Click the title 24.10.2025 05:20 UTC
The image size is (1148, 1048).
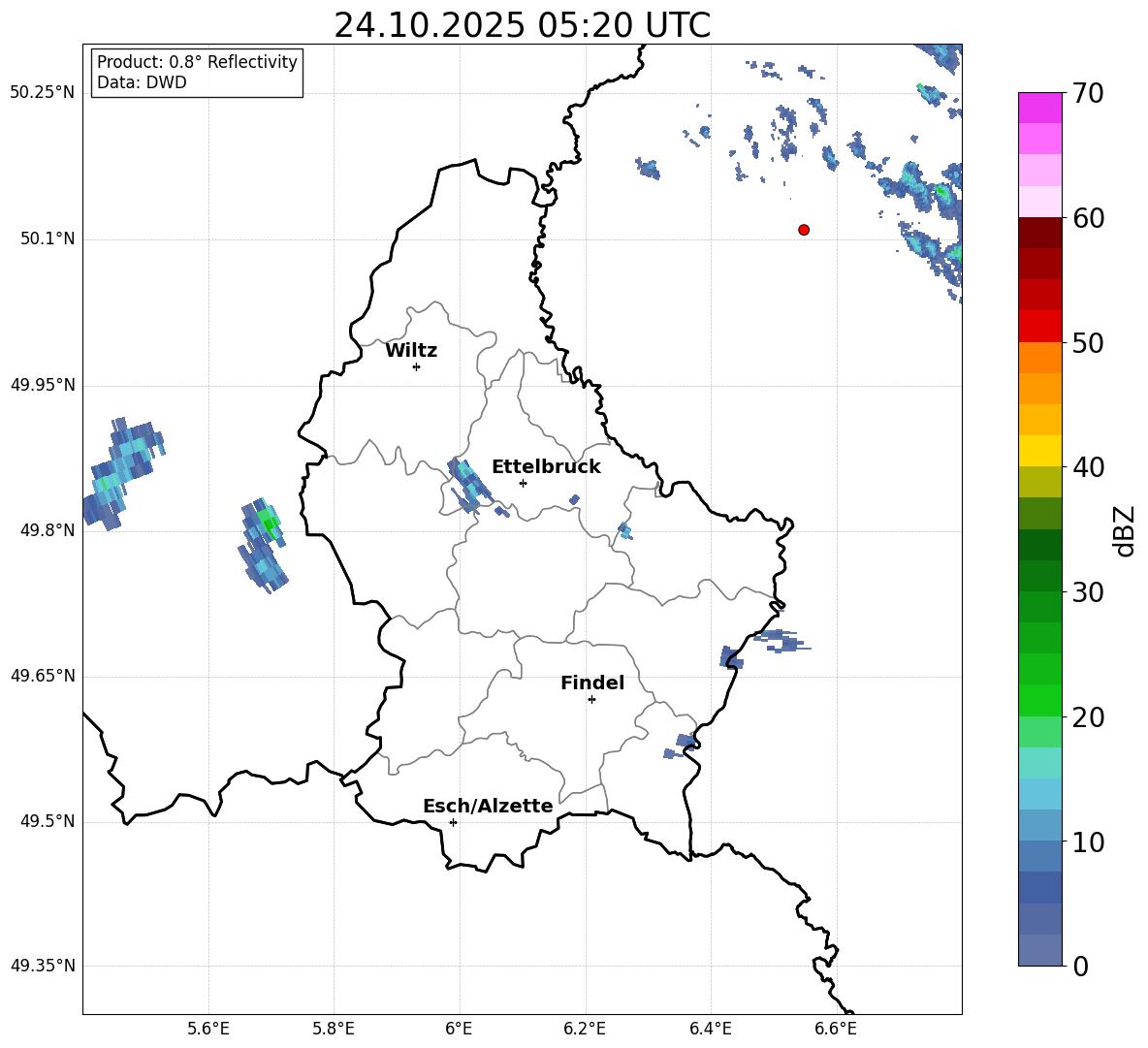pyautogui.click(x=522, y=25)
